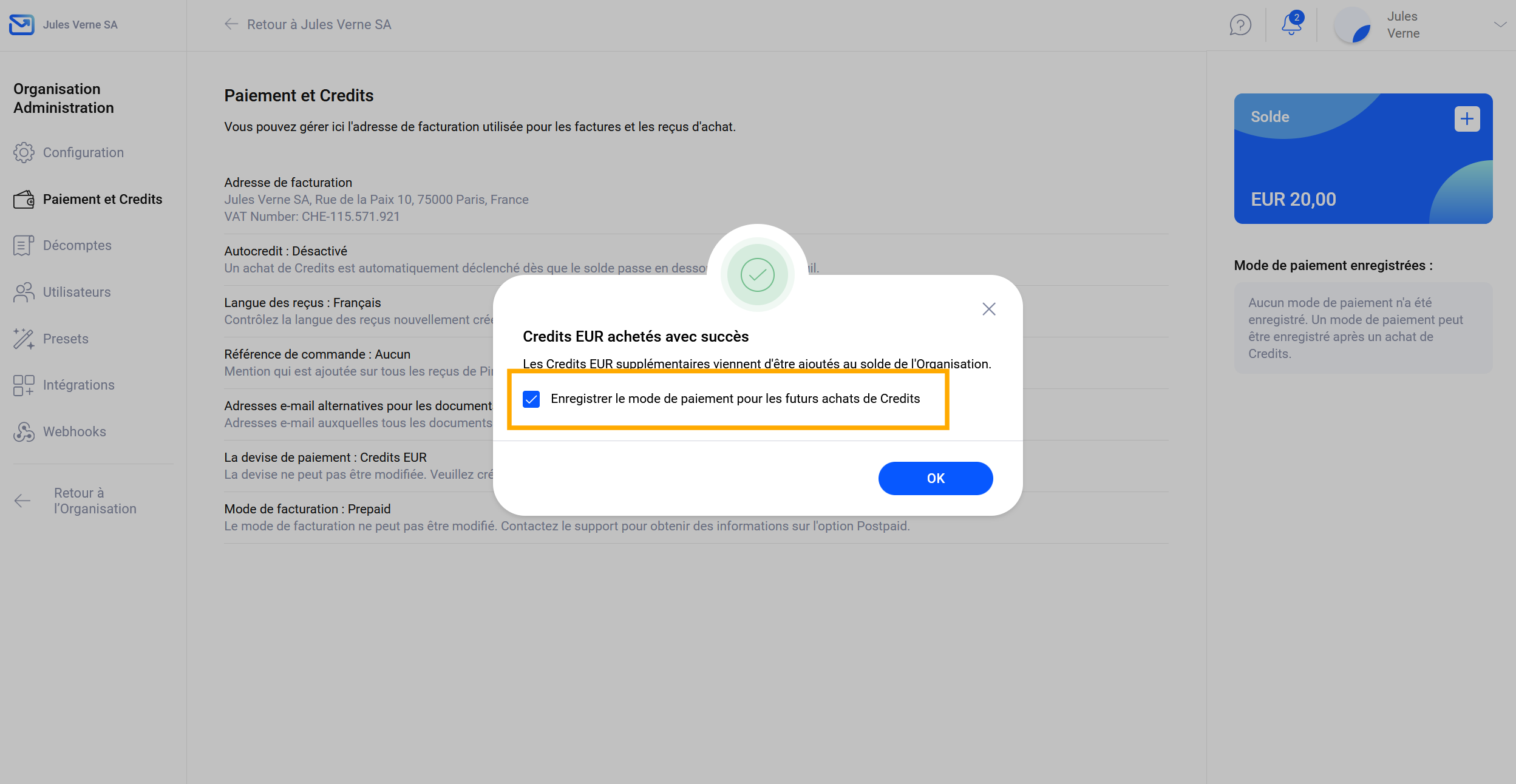Image resolution: width=1516 pixels, height=784 pixels.
Task: Click the Configuration gear icon
Action: (24, 152)
